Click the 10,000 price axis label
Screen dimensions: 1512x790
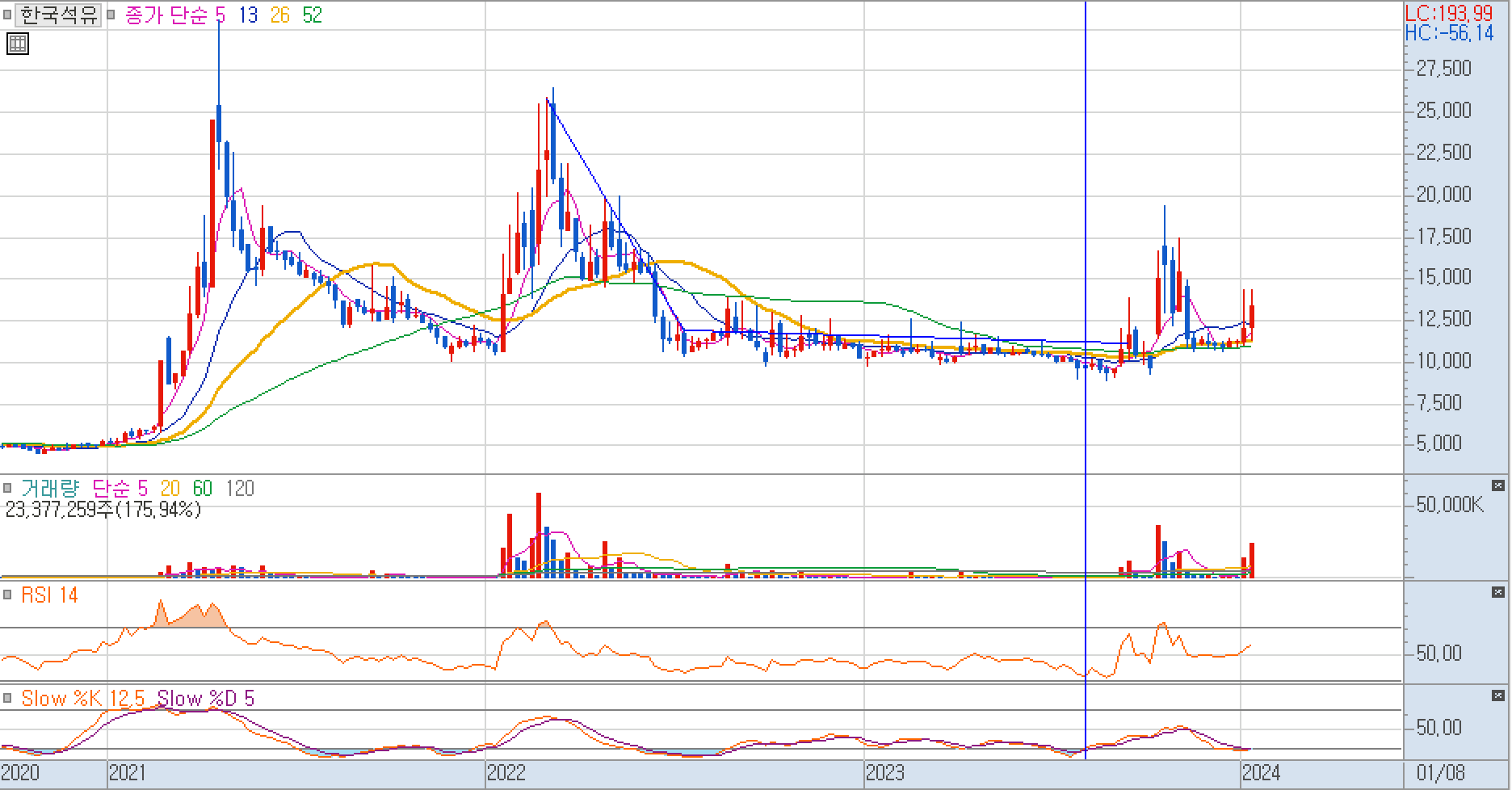(1444, 360)
